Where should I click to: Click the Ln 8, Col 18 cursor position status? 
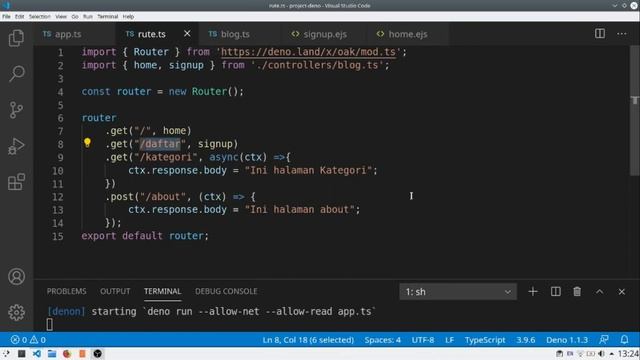pos(308,340)
